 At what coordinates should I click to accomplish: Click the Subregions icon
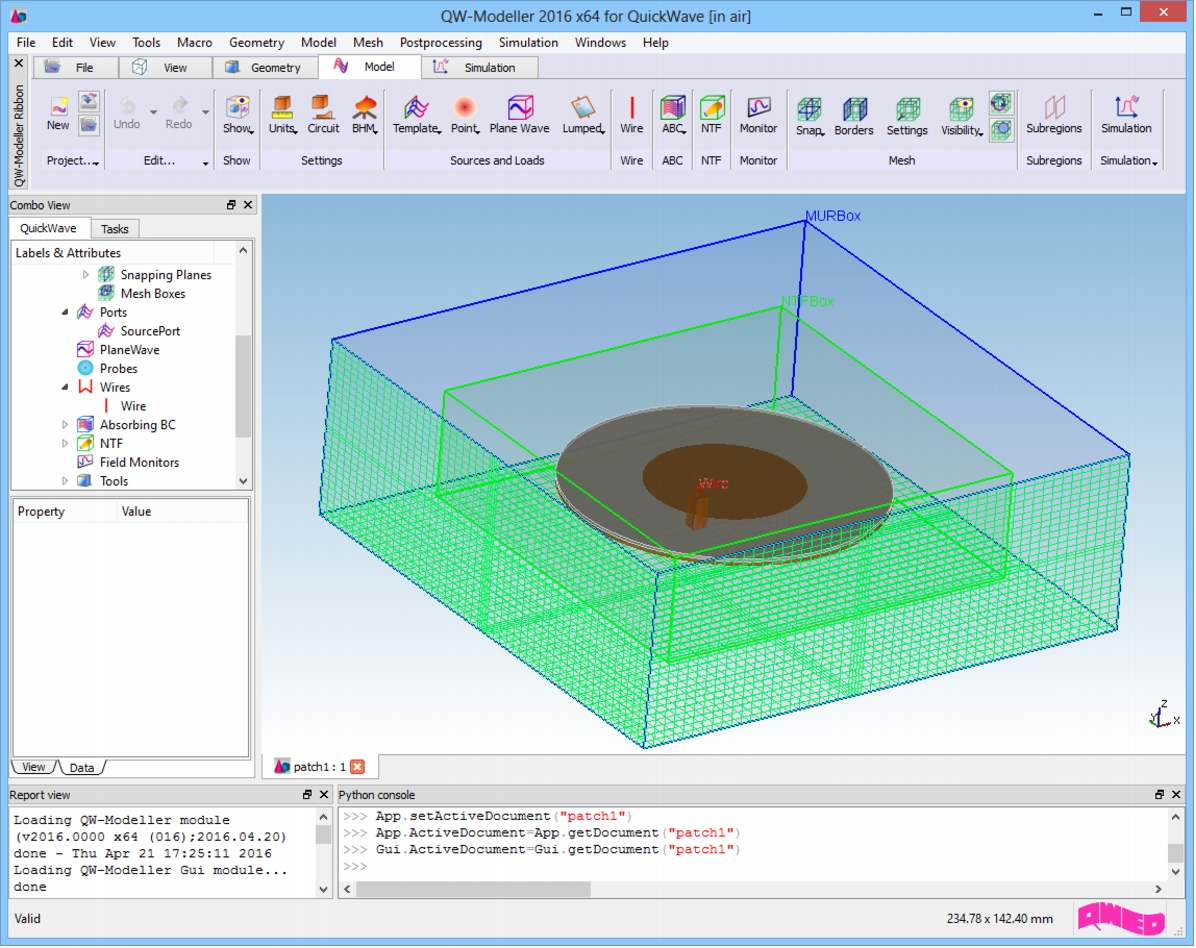tap(1053, 108)
